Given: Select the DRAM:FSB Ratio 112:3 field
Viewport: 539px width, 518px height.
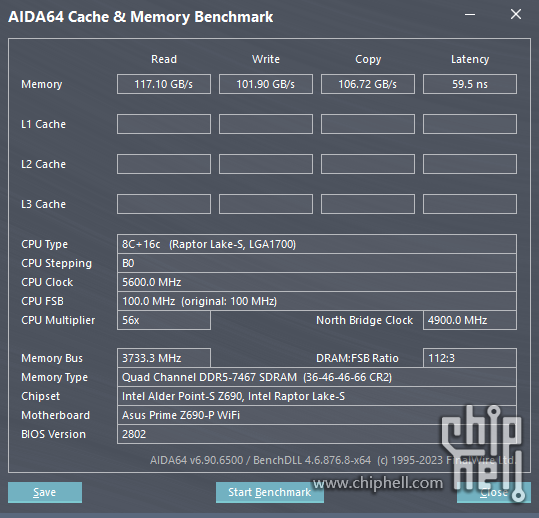Looking at the screenshot, I should (470, 358).
